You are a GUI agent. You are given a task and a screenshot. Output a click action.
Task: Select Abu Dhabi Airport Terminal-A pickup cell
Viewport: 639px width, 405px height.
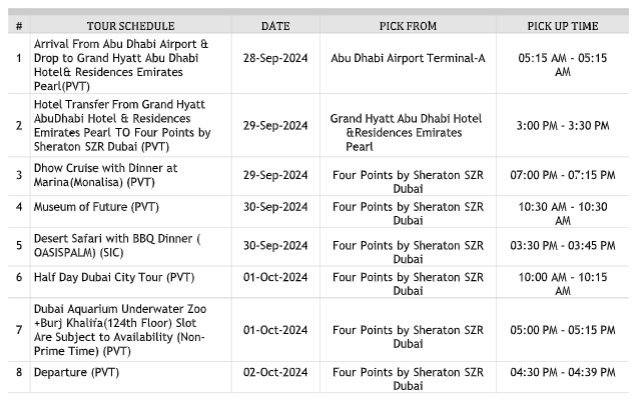pos(408,58)
